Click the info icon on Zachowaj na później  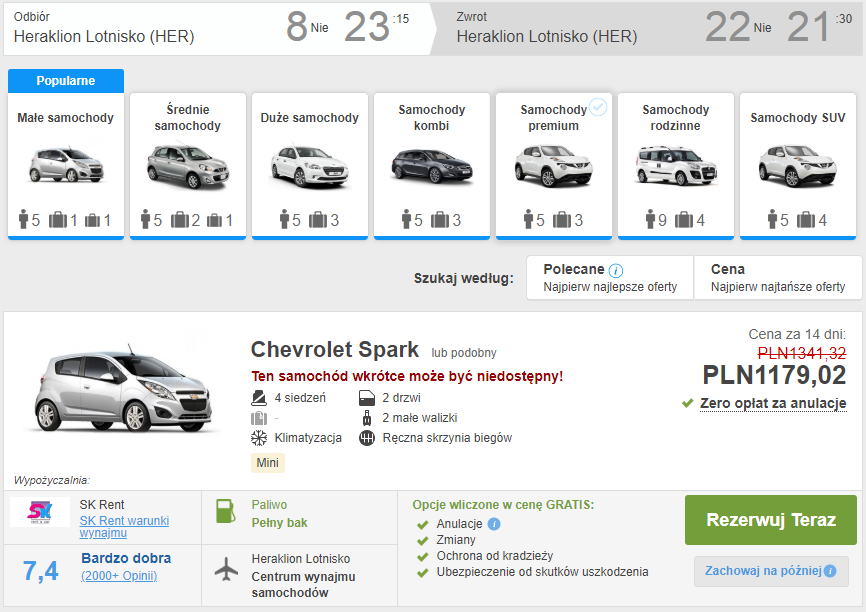click(x=829, y=571)
